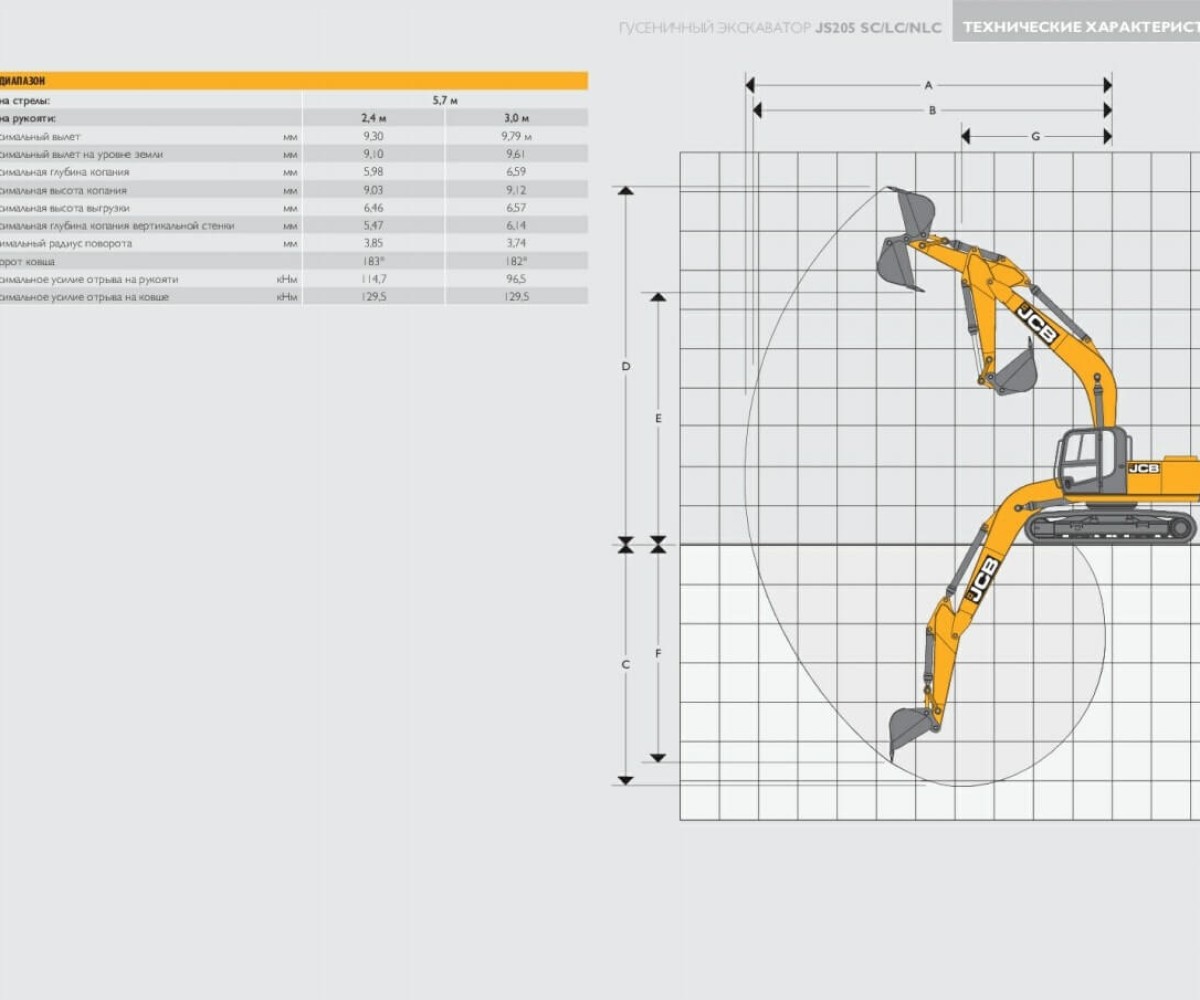Screen dimensions: 1200x1000
Task: Click the JCB badge on the counterweight
Action: 1144,468
